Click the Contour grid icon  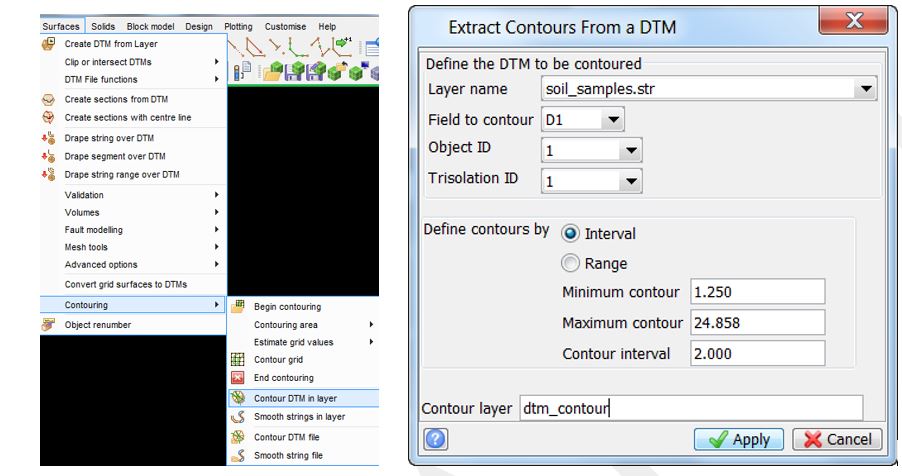[x=238, y=360]
